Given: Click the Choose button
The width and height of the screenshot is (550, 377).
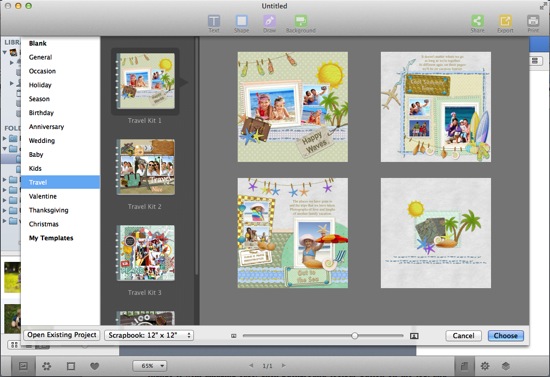Looking at the screenshot, I should (505, 336).
